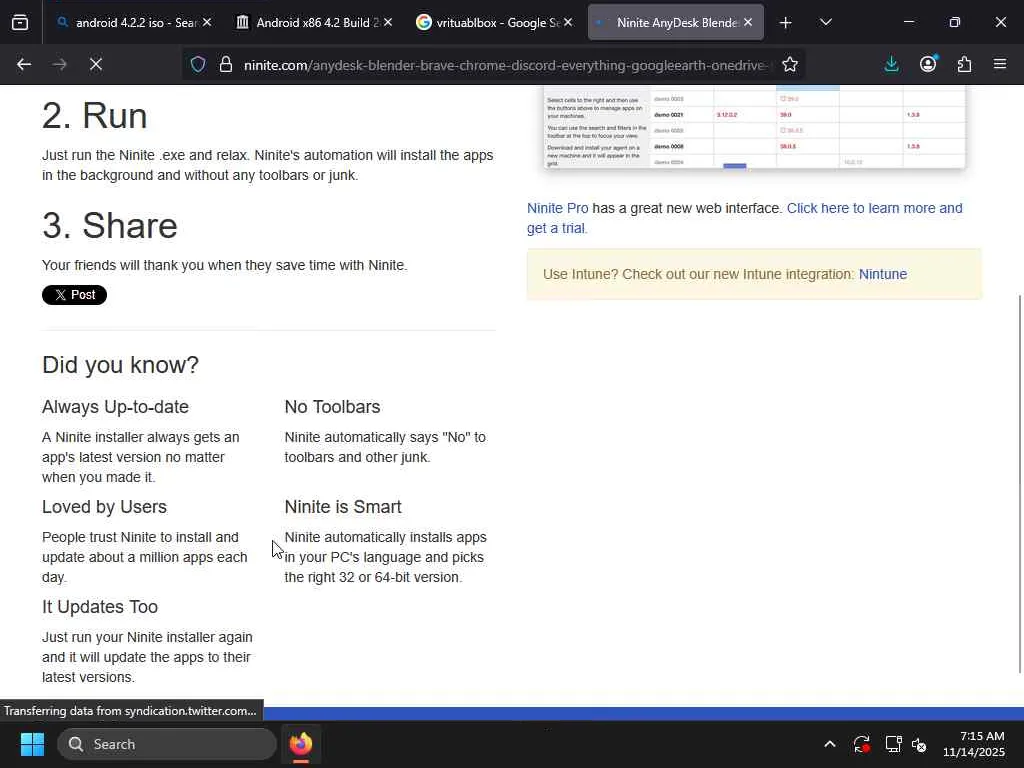Click the 'It Updates Too' subheading
This screenshot has height=768, width=1024.
click(100, 607)
